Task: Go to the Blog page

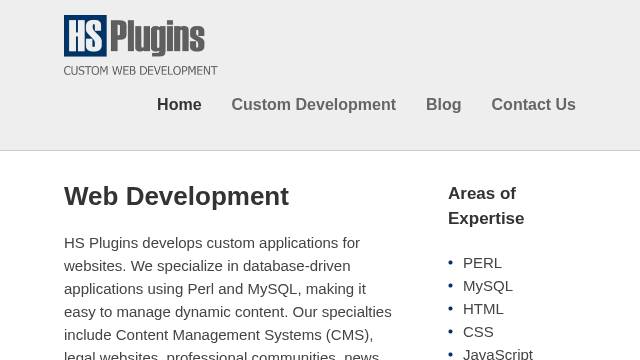Action: (443, 104)
